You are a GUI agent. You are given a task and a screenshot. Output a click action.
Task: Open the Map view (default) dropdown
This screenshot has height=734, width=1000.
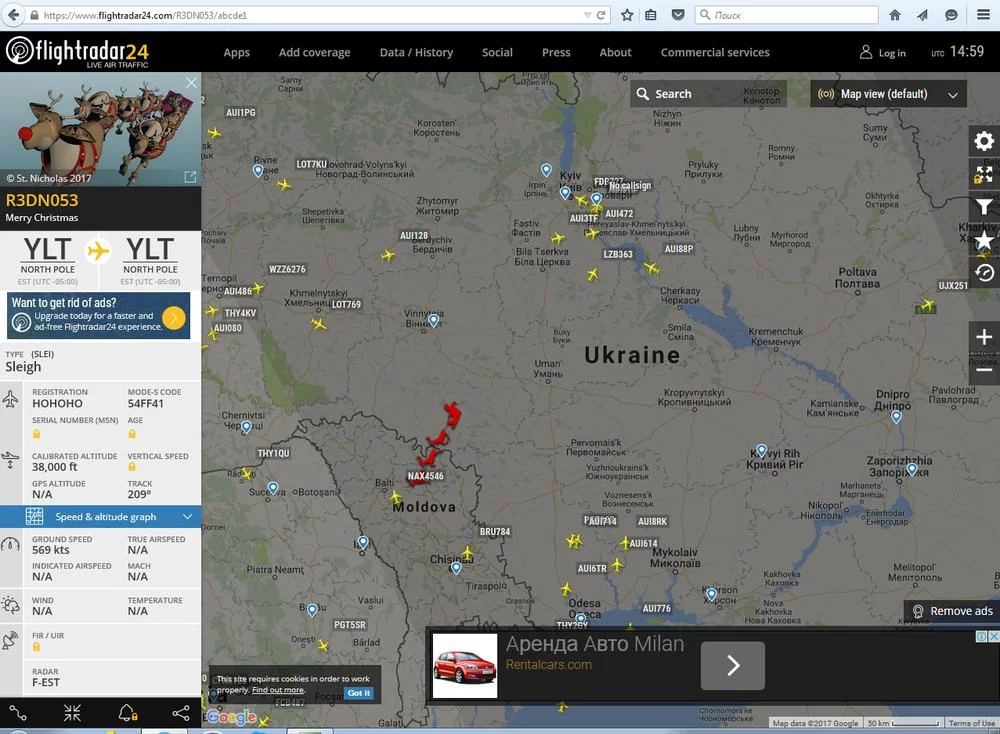(888, 94)
